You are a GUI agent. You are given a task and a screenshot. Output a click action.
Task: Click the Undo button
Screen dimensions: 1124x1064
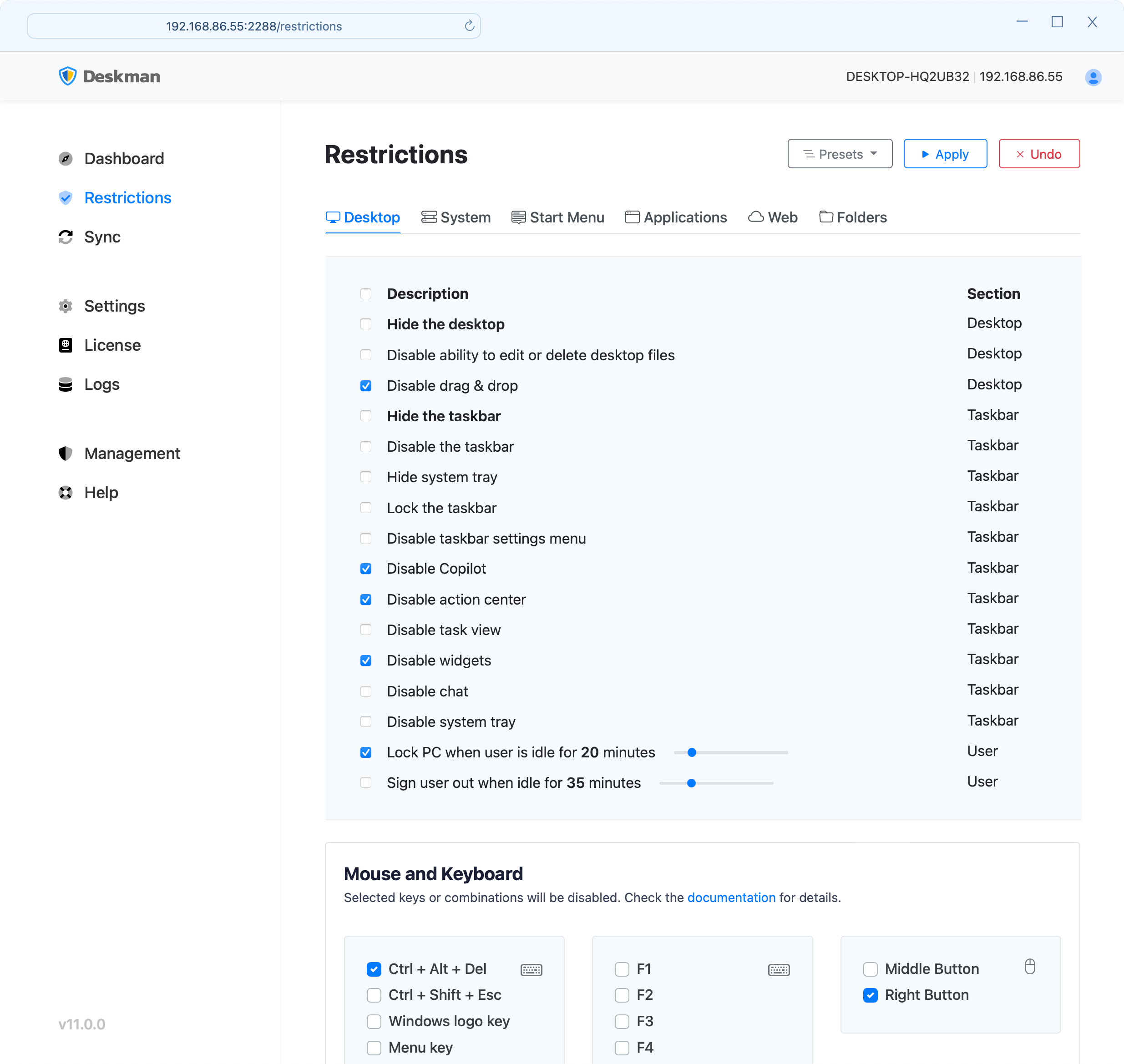point(1039,154)
